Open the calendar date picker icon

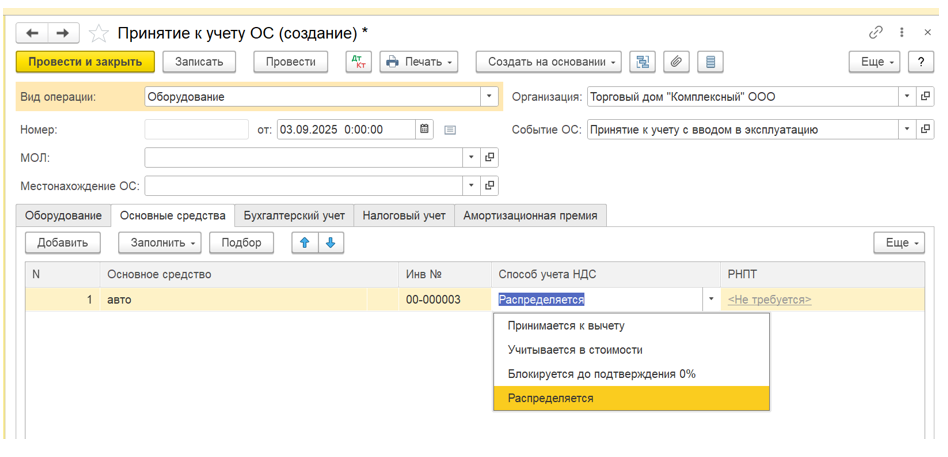(425, 129)
